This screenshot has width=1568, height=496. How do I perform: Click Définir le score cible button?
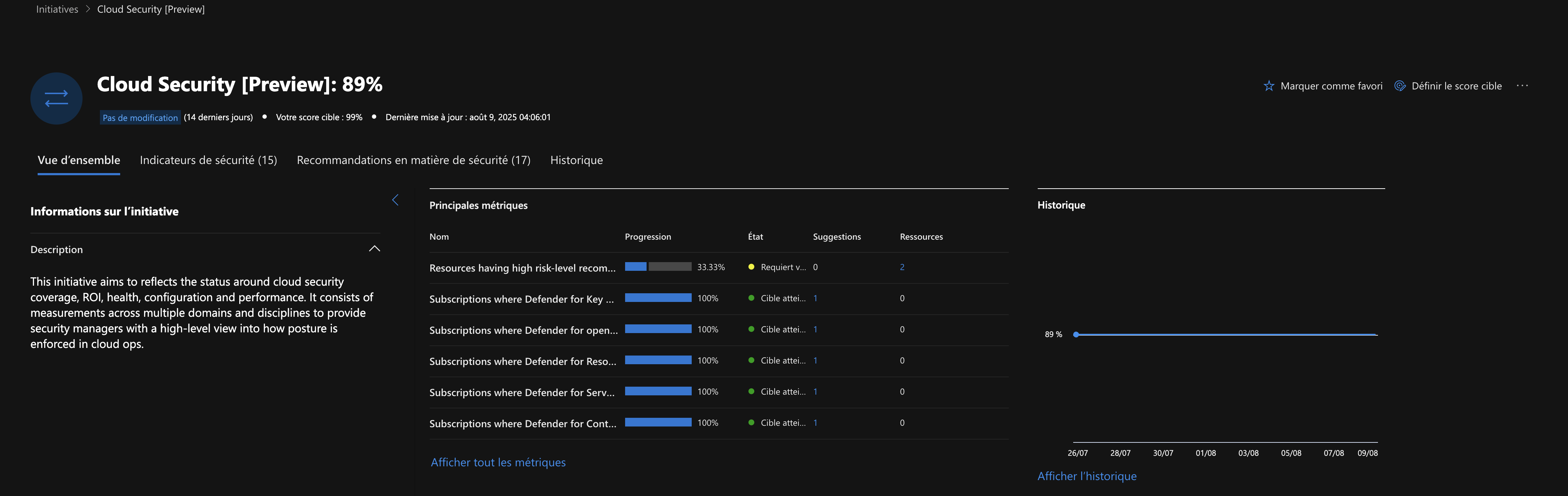tap(1456, 86)
